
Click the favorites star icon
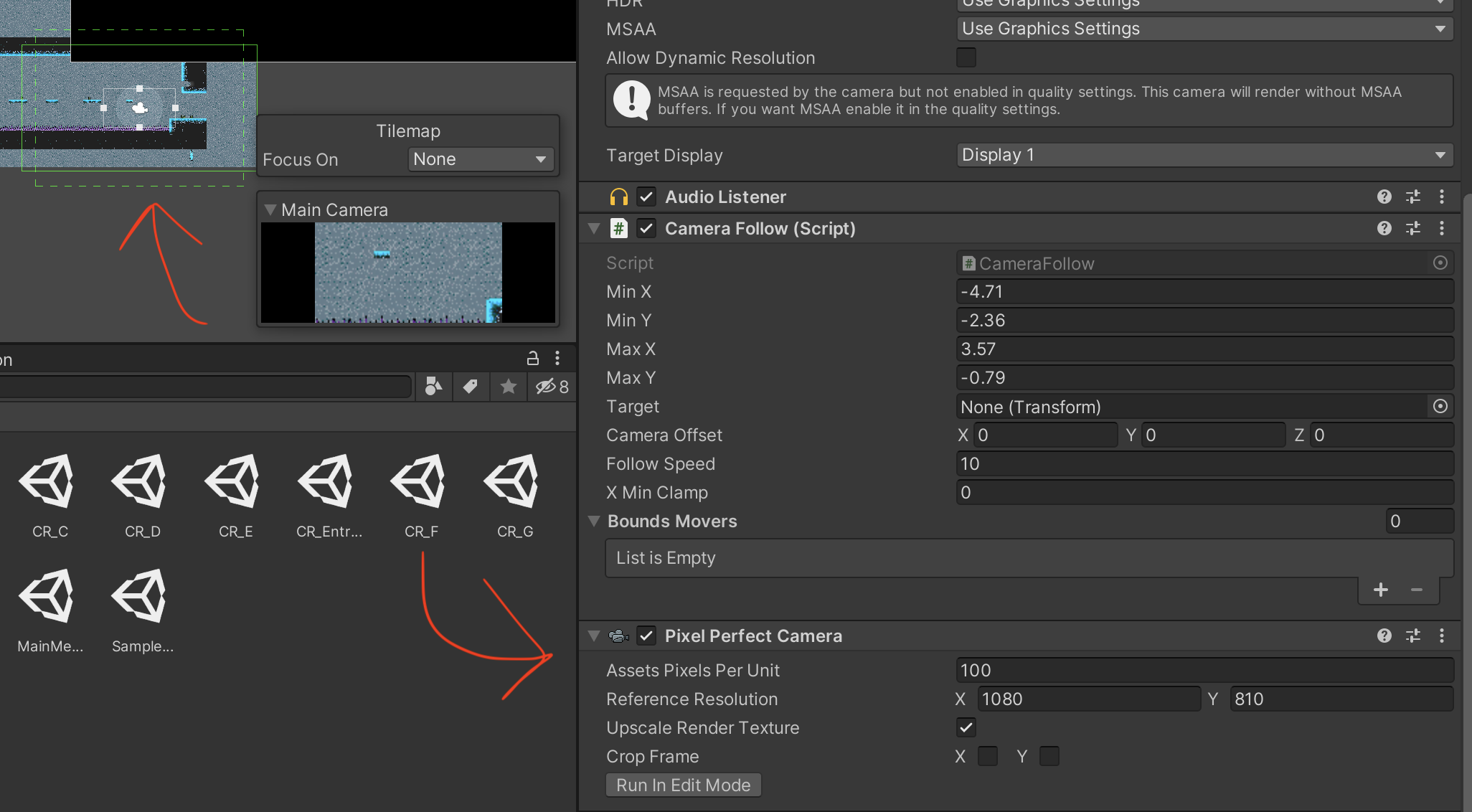pyautogui.click(x=509, y=387)
